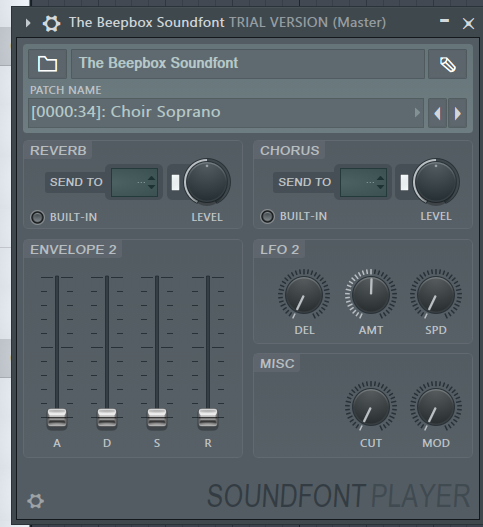Enable Reverb BUILT-IN option

37,217
